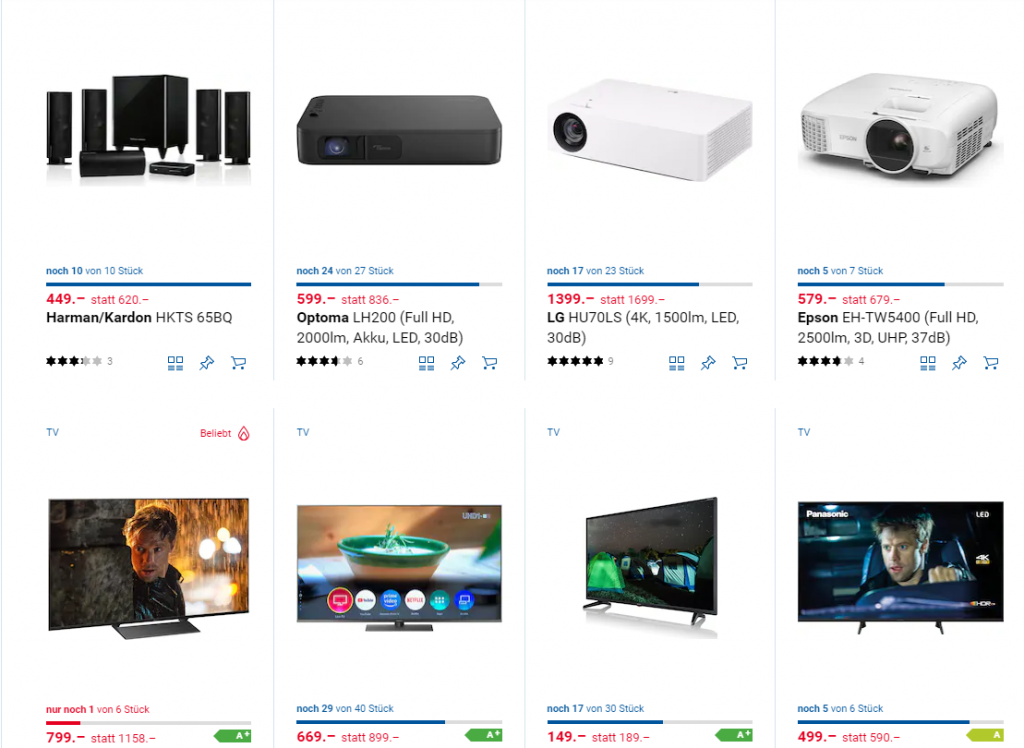Pin the Epson EH-TW5400 projector
Image resolution: width=1024 pixels, height=748 pixels.
point(959,363)
